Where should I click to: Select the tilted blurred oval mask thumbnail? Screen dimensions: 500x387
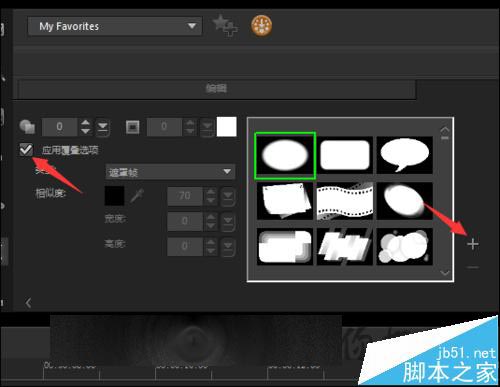click(x=404, y=201)
